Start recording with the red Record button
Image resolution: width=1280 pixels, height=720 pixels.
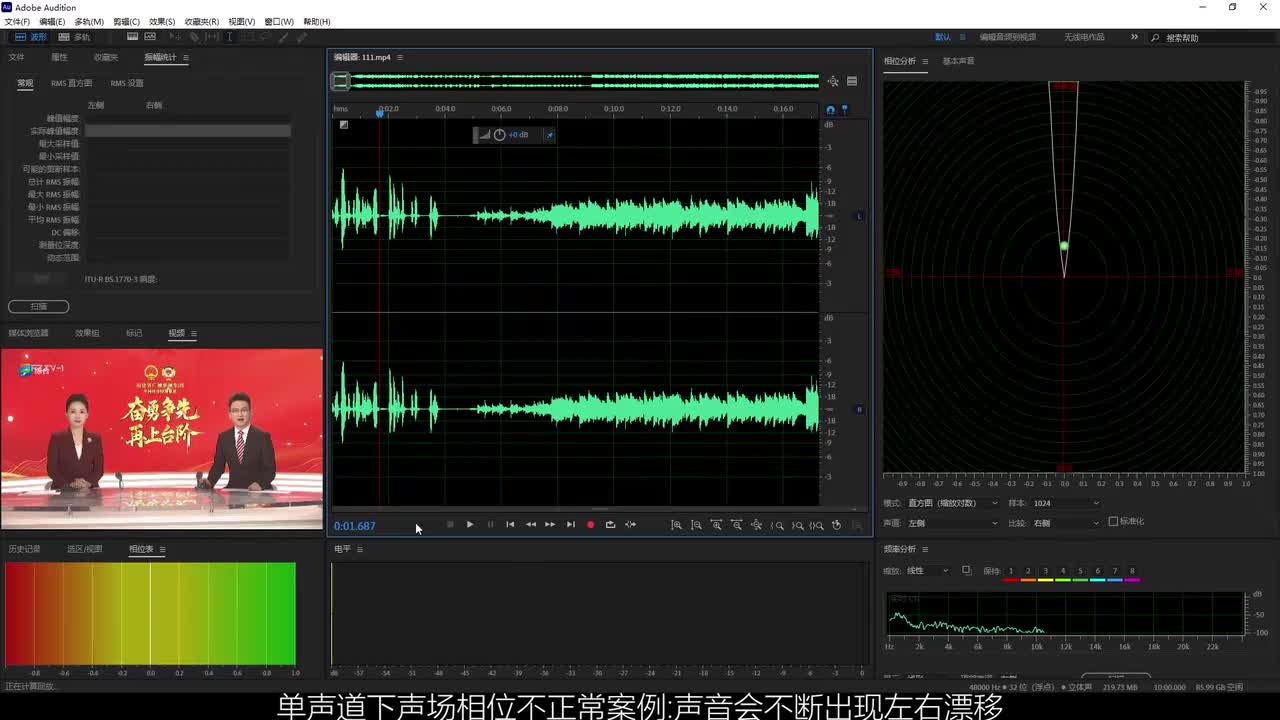coord(590,525)
